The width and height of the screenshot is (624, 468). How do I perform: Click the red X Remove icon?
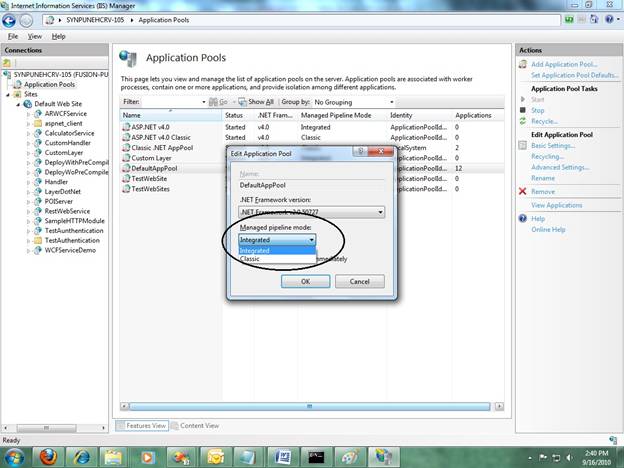coord(523,191)
